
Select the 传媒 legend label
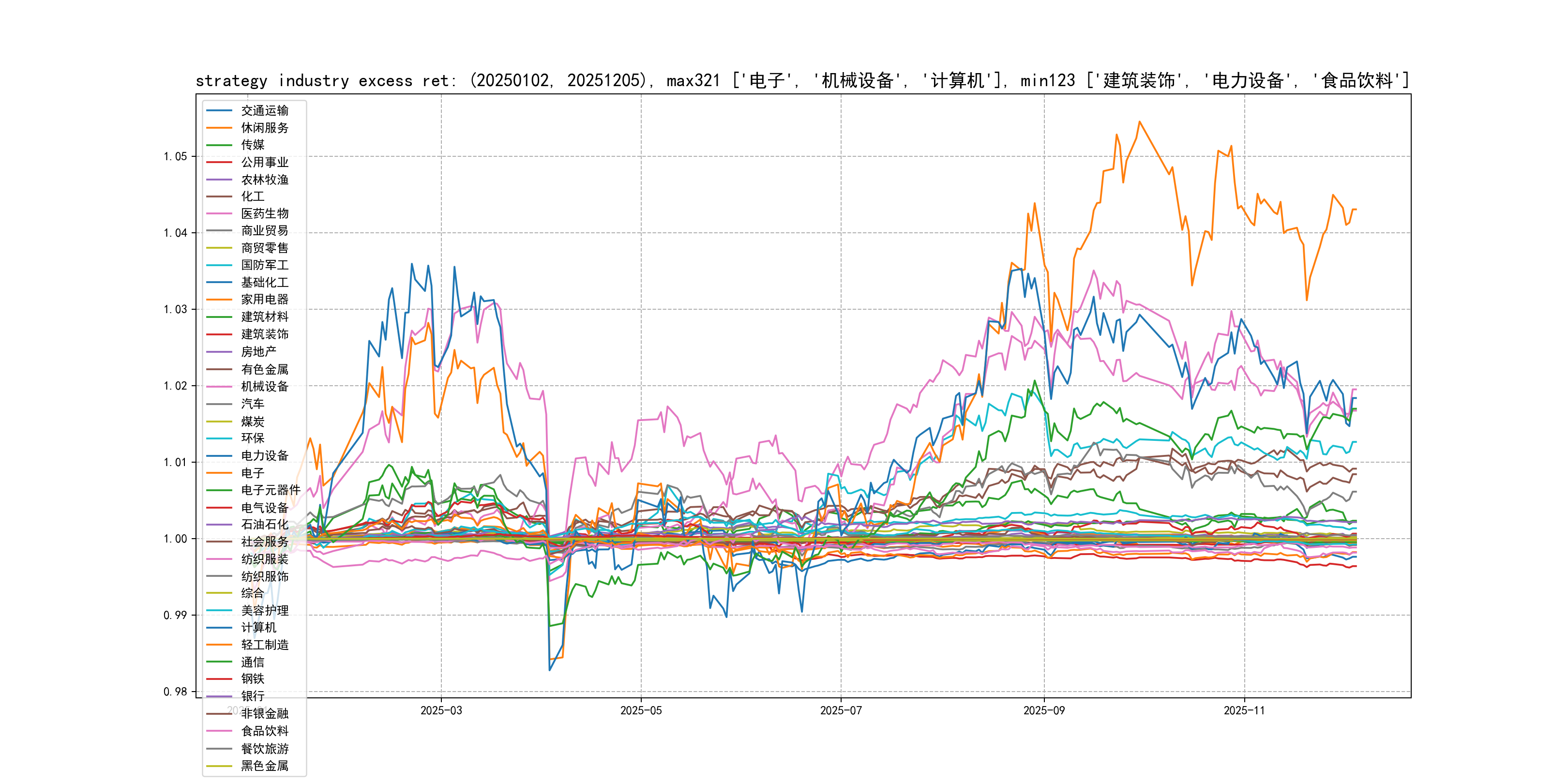pos(253,145)
